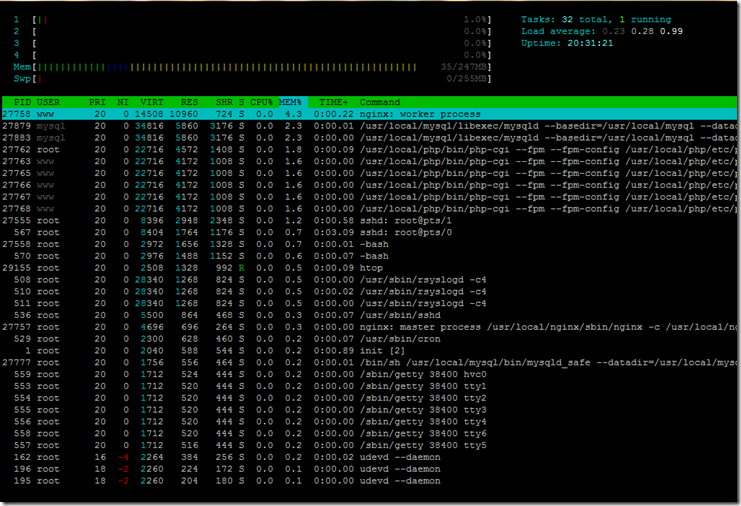Sort by the RES column header
The height and width of the screenshot is (506, 741).
pos(190,102)
